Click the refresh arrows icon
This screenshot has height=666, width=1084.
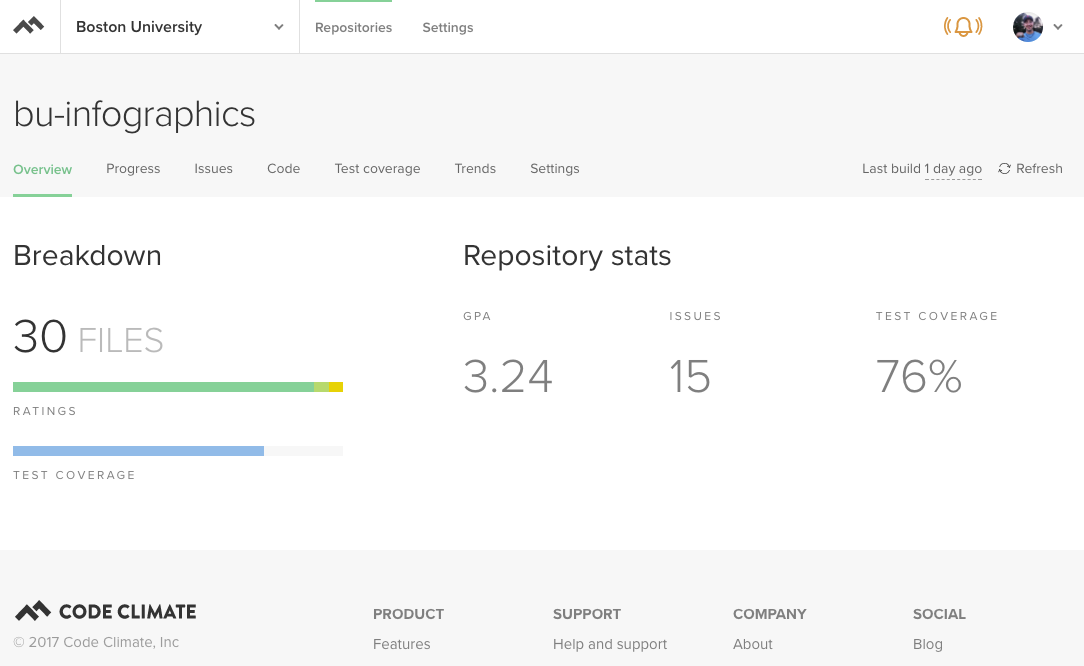tap(1004, 169)
